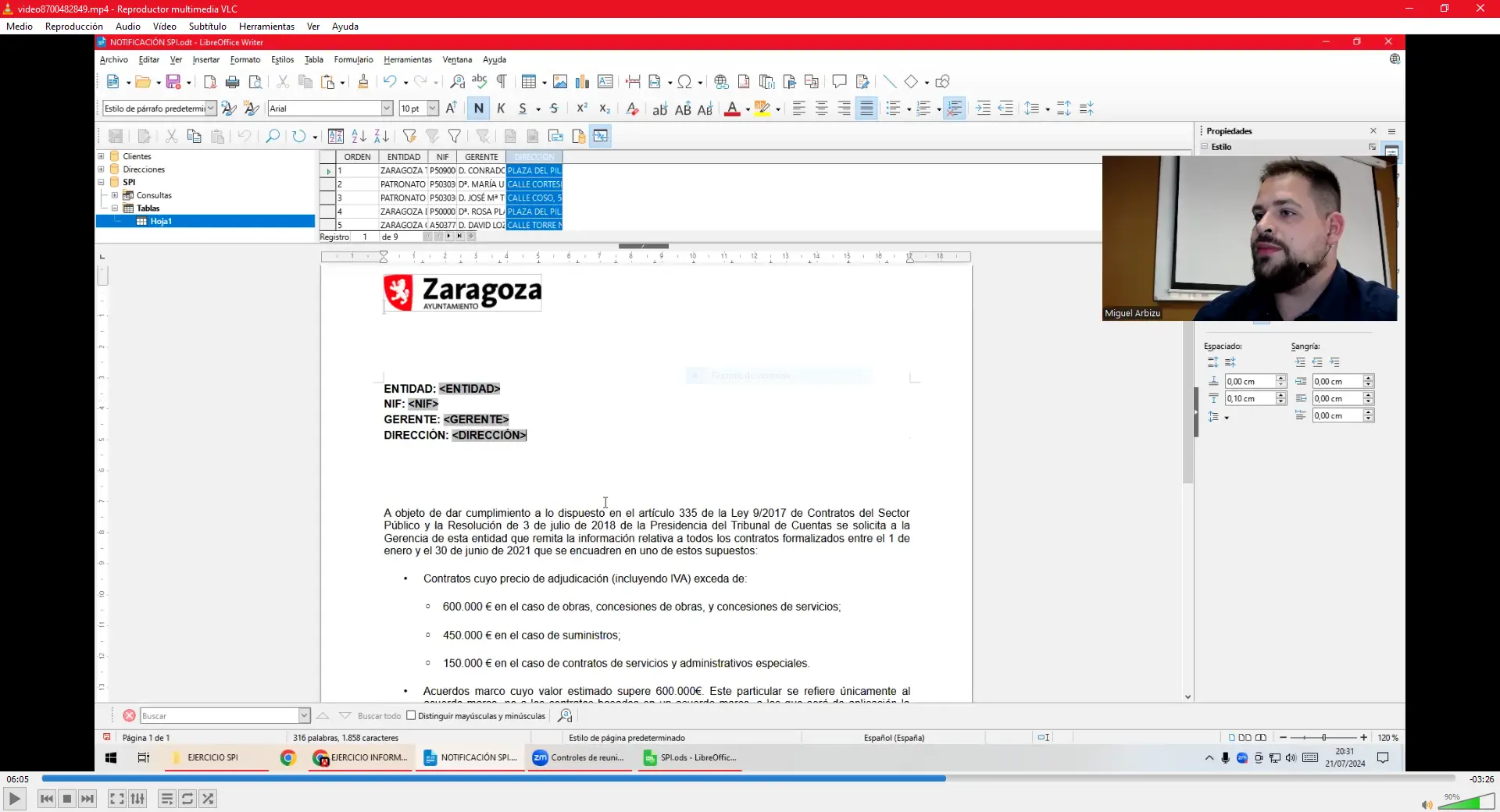
Task: Click the Insert Special Character omega icon
Action: 684,82
